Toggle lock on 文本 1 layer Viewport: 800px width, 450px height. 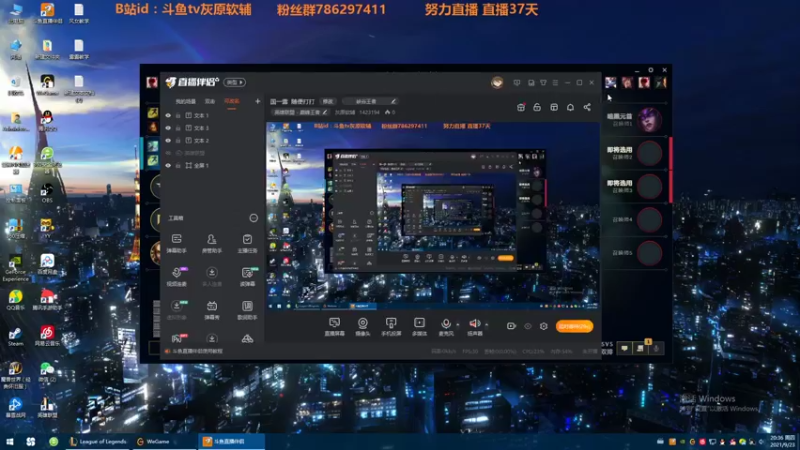click(178, 115)
